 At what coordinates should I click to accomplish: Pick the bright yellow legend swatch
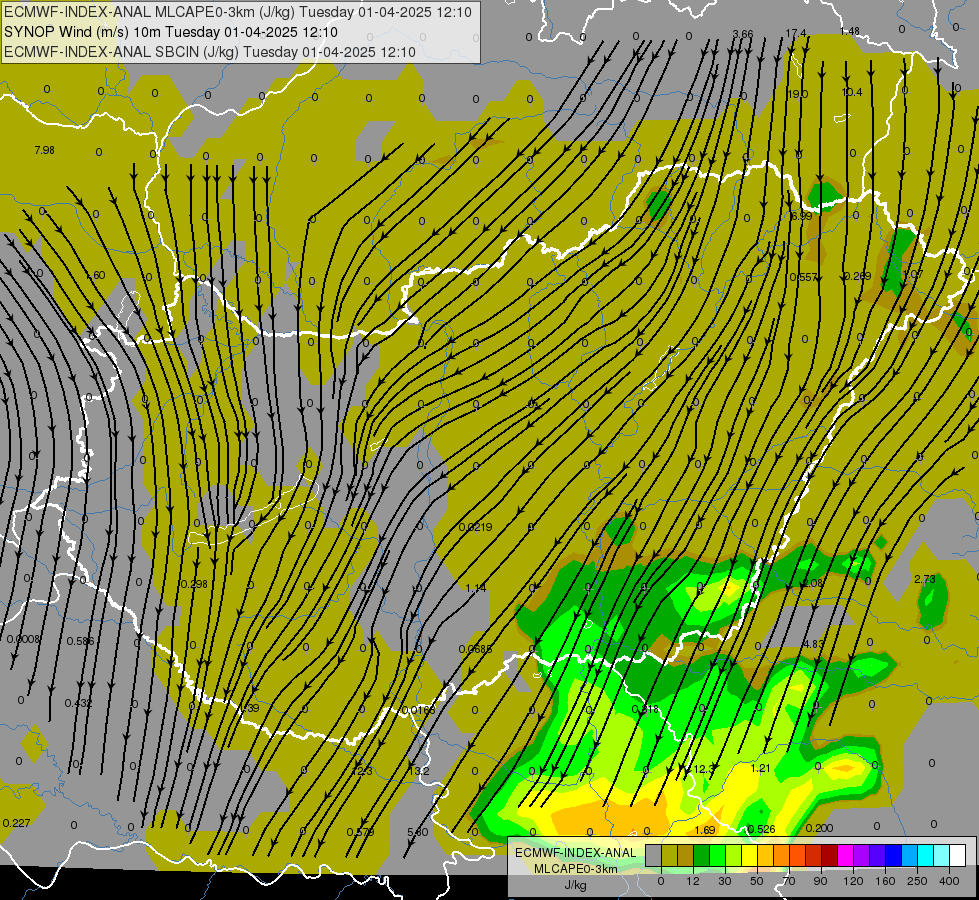[x=750, y=855]
